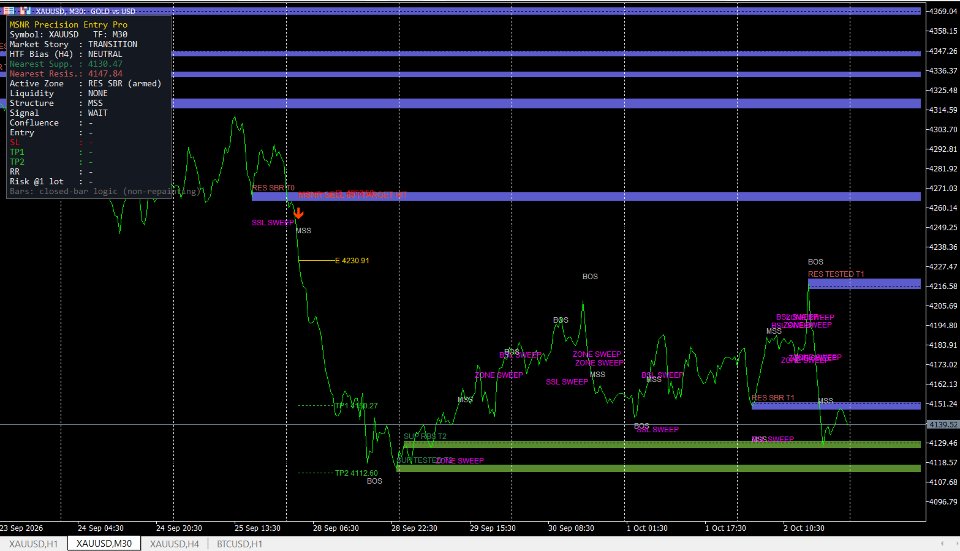Click the SSL SWEEP label below RES SBR T0

273,222
